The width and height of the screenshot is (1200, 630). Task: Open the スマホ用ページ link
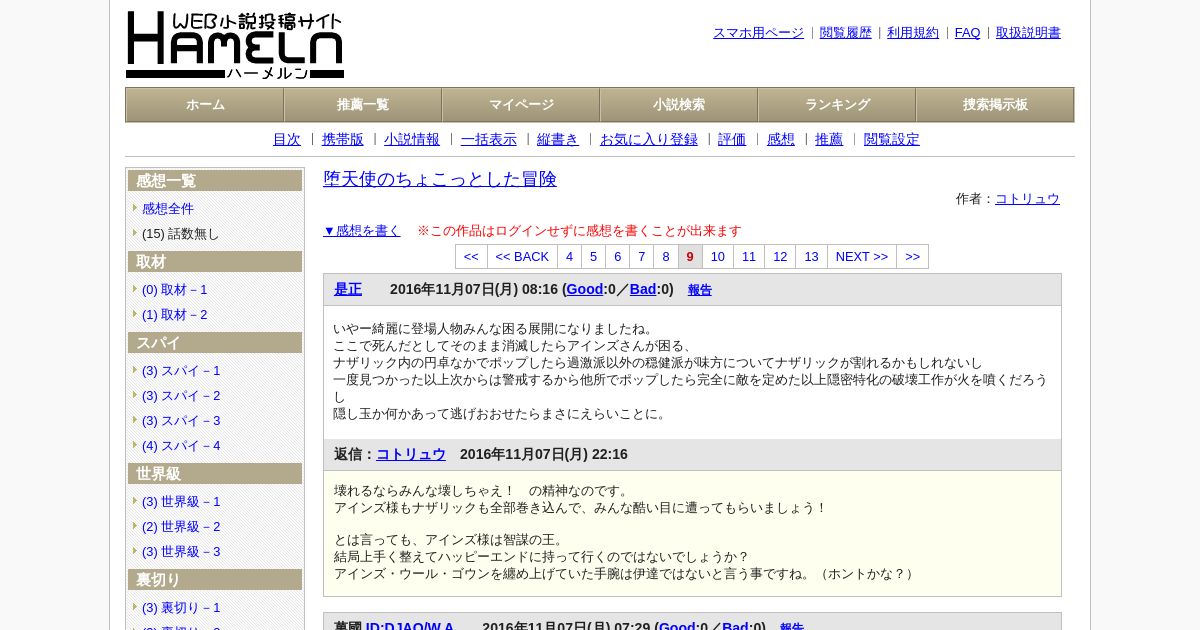tap(758, 33)
